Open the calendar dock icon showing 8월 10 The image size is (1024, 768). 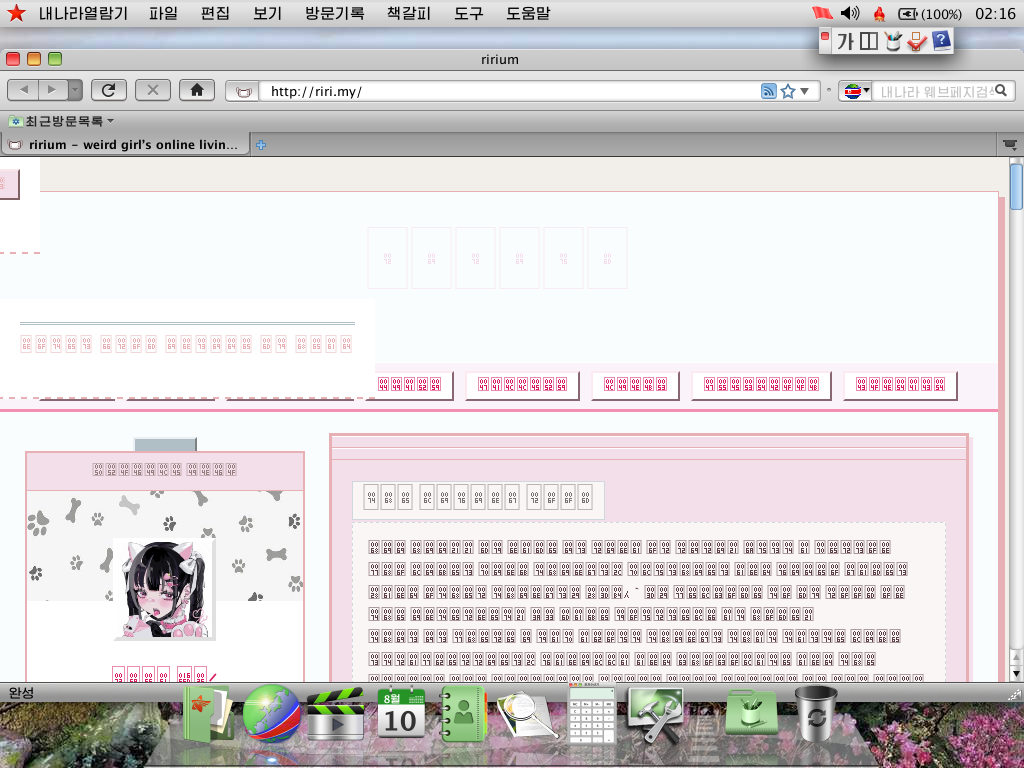401,714
